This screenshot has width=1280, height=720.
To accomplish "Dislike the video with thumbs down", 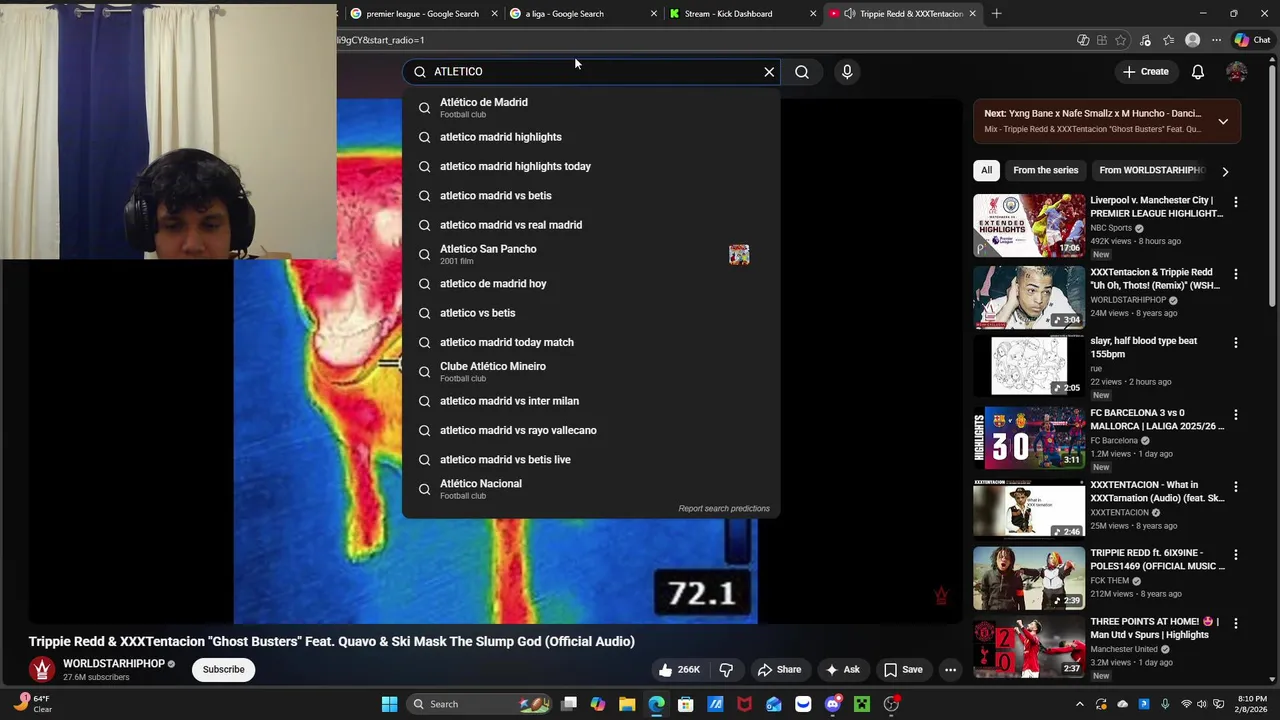I will click(727, 670).
